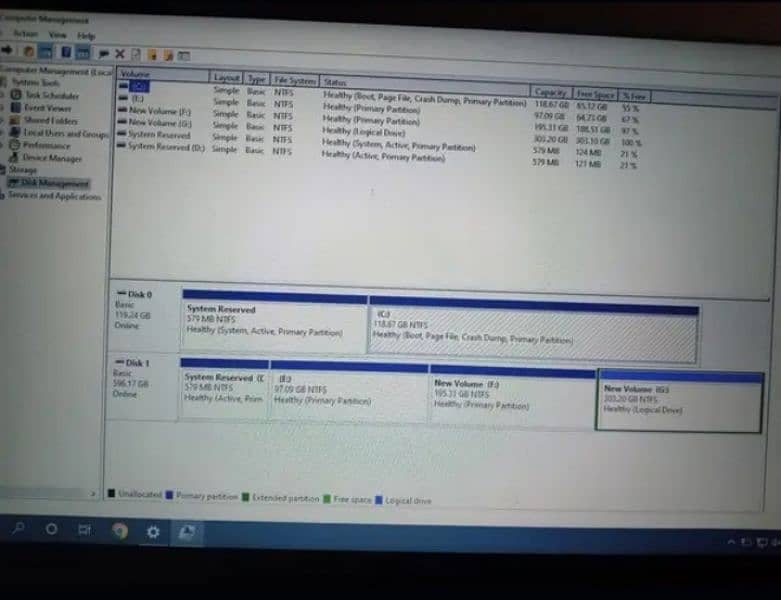Click the tree pane scrollbar right arrow
Screen dimensions: 781x600
93,493
